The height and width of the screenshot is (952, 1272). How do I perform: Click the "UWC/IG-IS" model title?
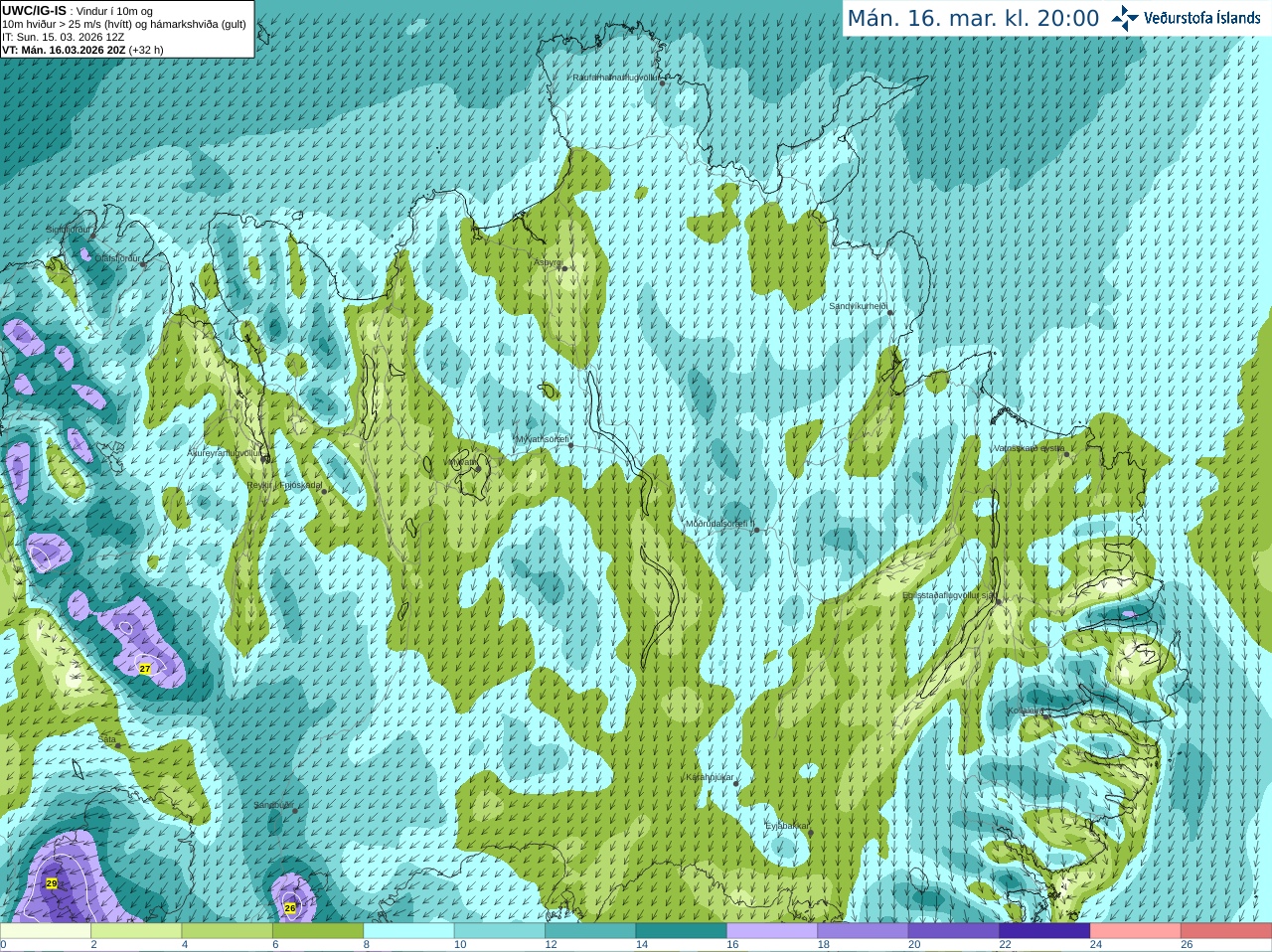34,11
